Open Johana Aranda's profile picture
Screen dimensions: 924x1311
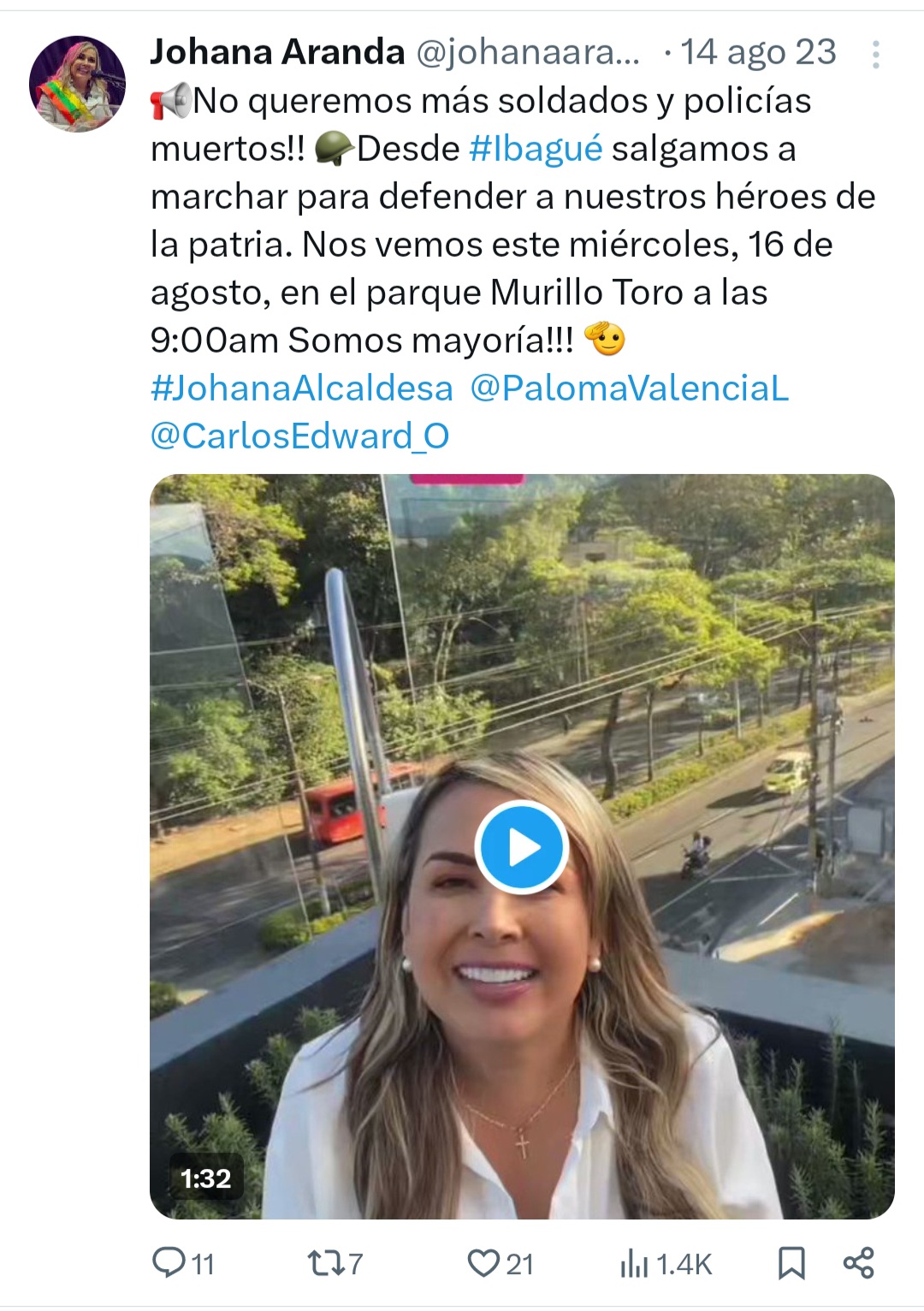click(x=77, y=84)
